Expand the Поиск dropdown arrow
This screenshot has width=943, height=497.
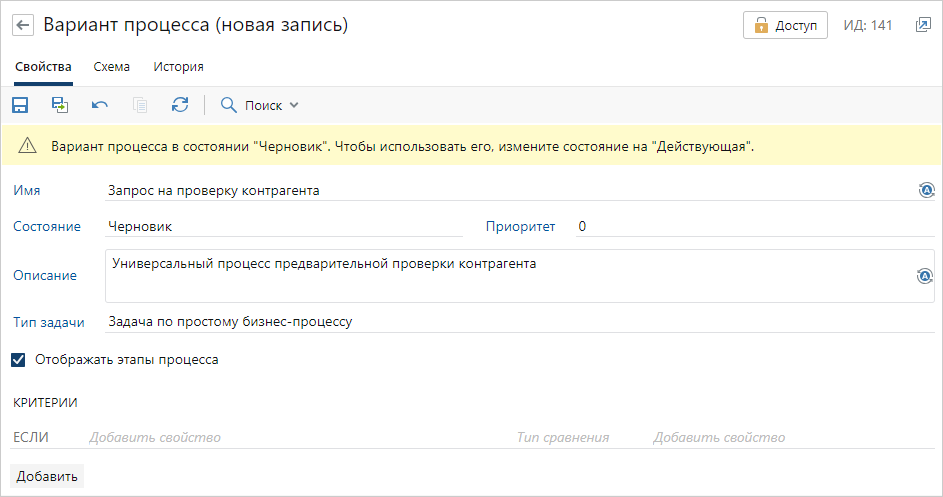point(294,105)
